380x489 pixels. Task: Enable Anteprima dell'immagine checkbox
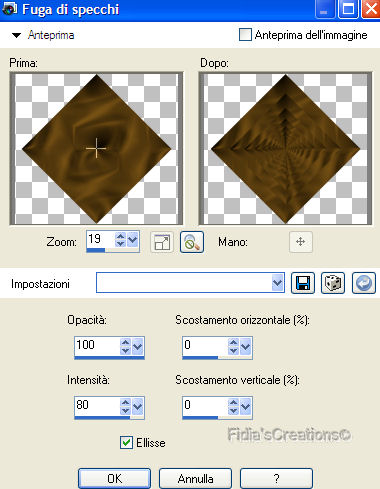pos(245,35)
